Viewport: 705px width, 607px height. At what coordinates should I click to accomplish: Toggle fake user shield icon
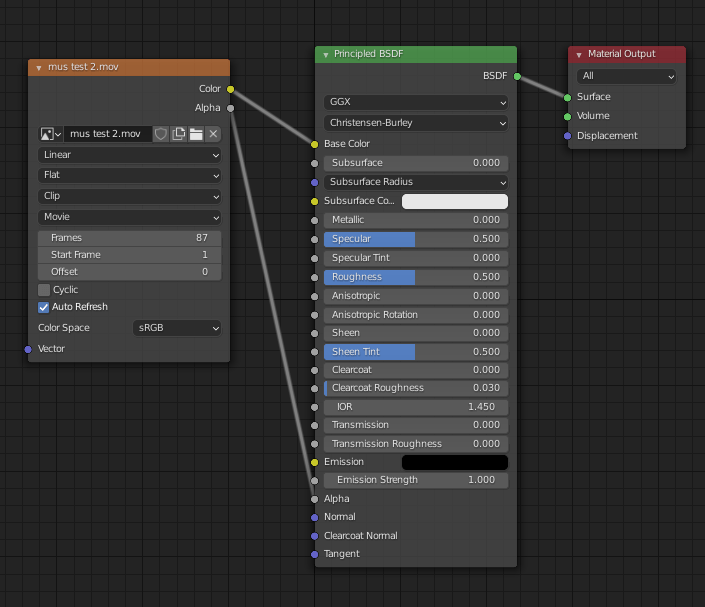pyautogui.click(x=161, y=134)
